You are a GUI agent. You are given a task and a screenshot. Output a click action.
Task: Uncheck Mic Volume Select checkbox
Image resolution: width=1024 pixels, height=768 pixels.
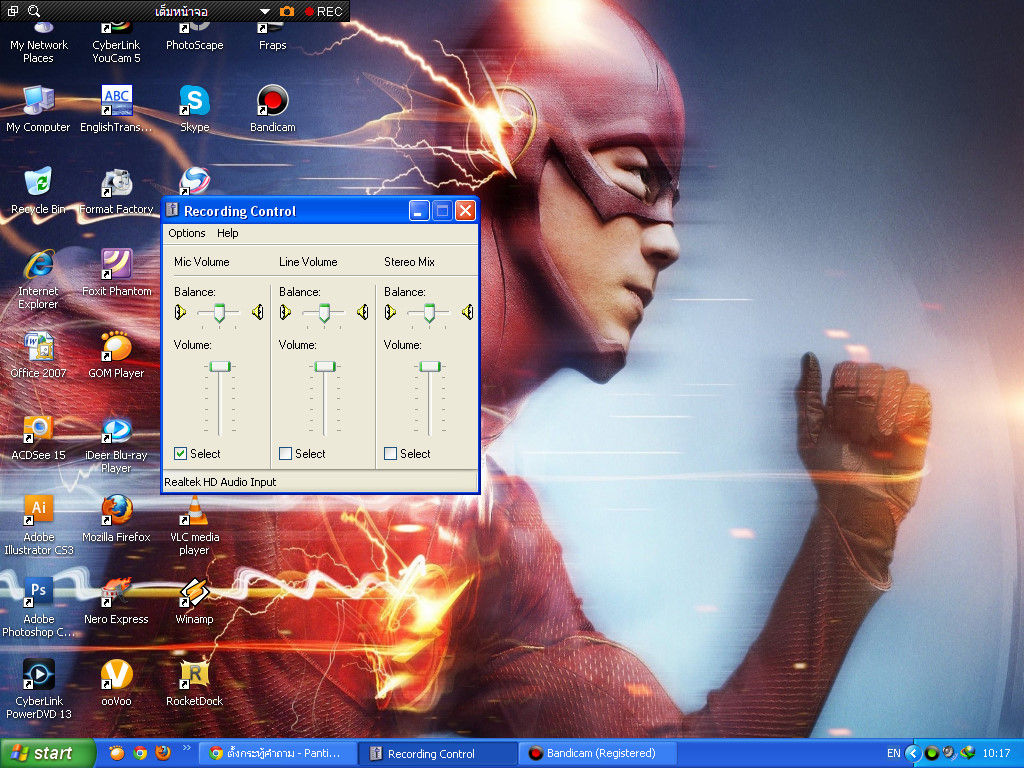coord(180,453)
